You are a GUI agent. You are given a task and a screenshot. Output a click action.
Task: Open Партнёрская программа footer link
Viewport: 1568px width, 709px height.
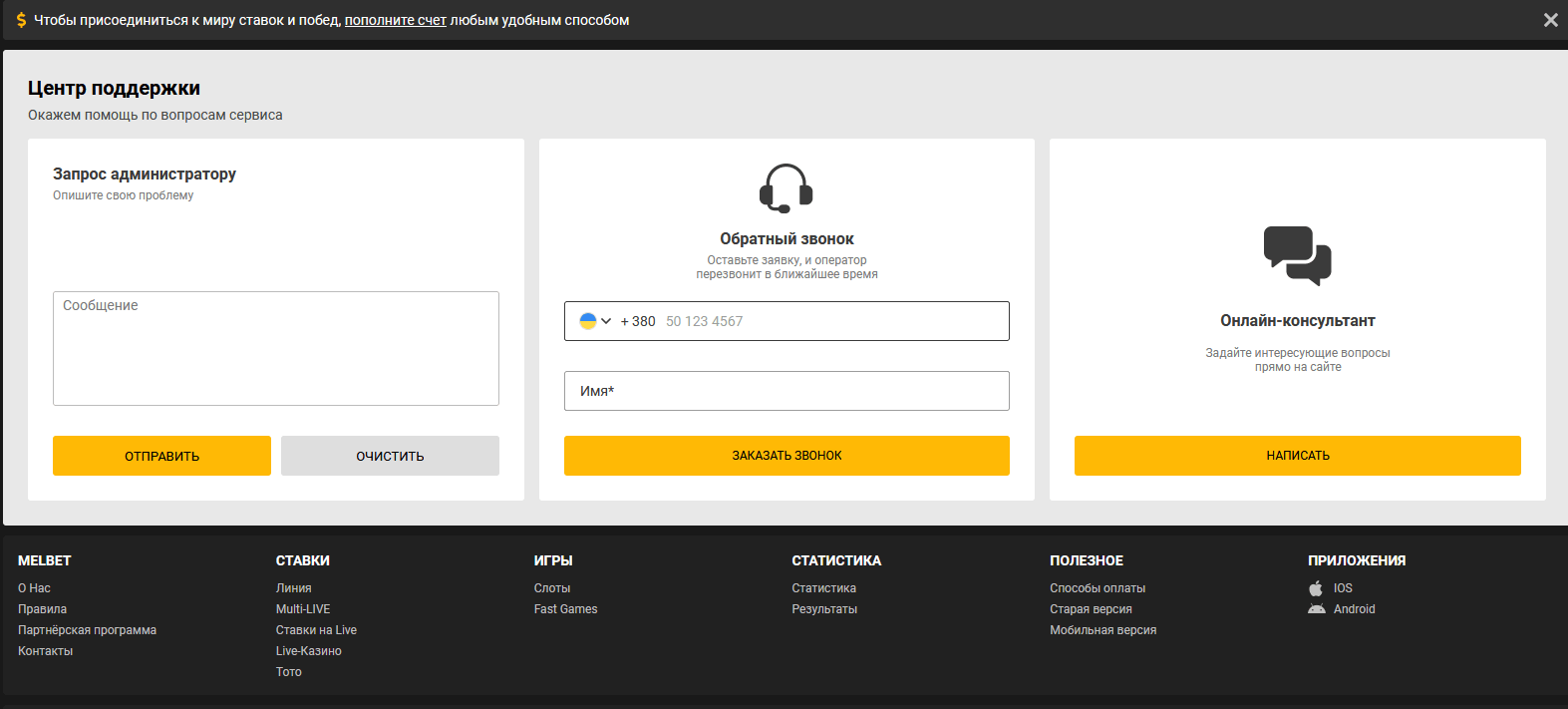(87, 630)
